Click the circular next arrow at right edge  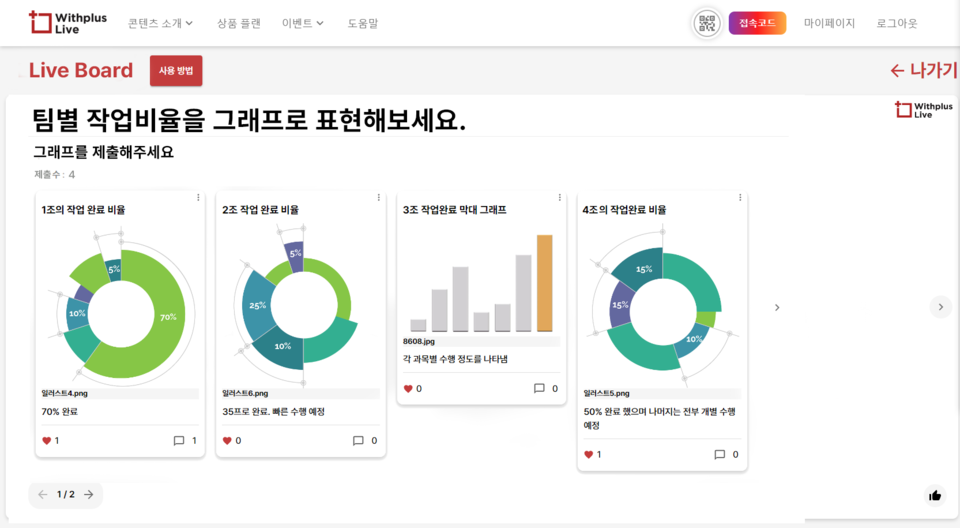tap(940, 307)
